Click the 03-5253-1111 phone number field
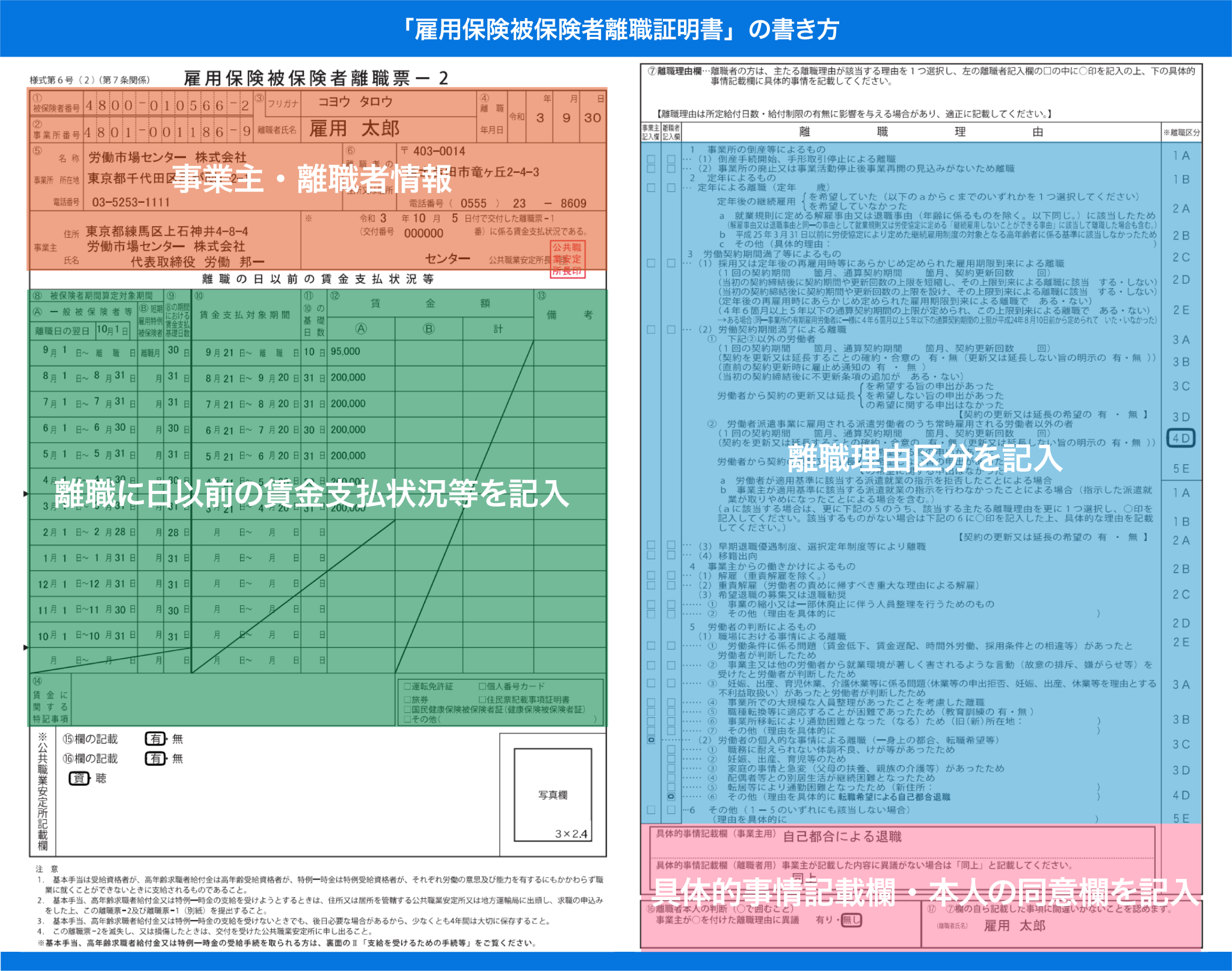This screenshot has height=971, width=1232. tap(131, 203)
